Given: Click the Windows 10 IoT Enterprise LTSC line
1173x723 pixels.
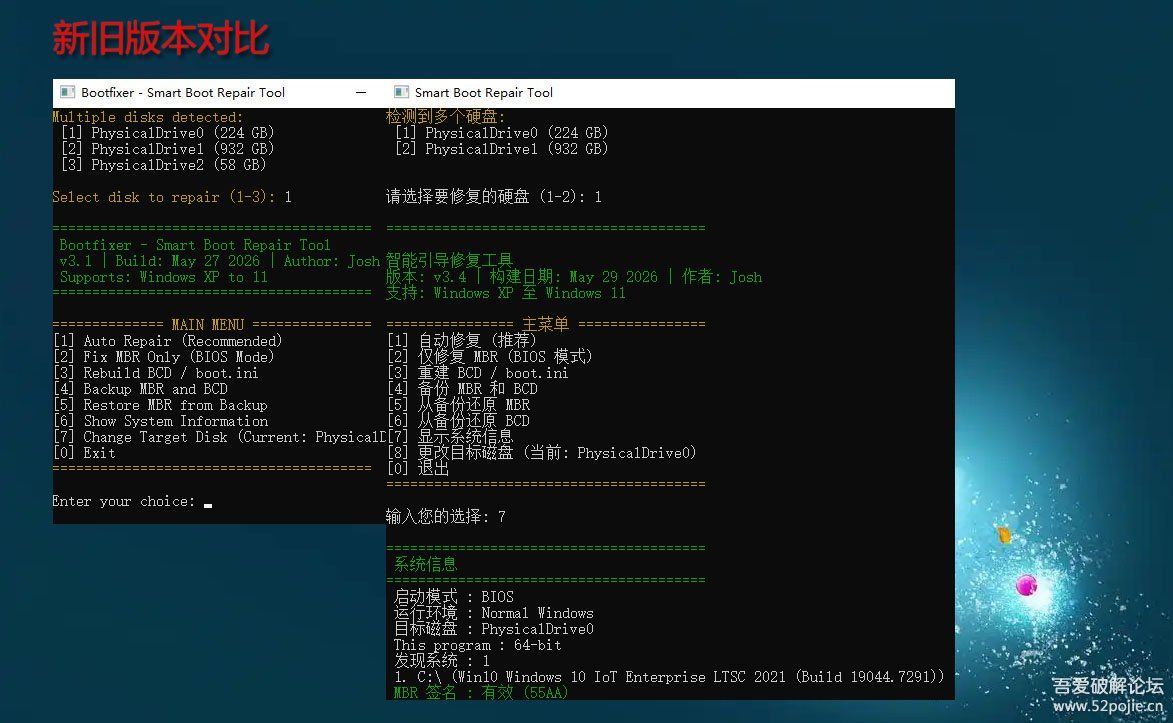Looking at the screenshot, I should pos(669,677).
